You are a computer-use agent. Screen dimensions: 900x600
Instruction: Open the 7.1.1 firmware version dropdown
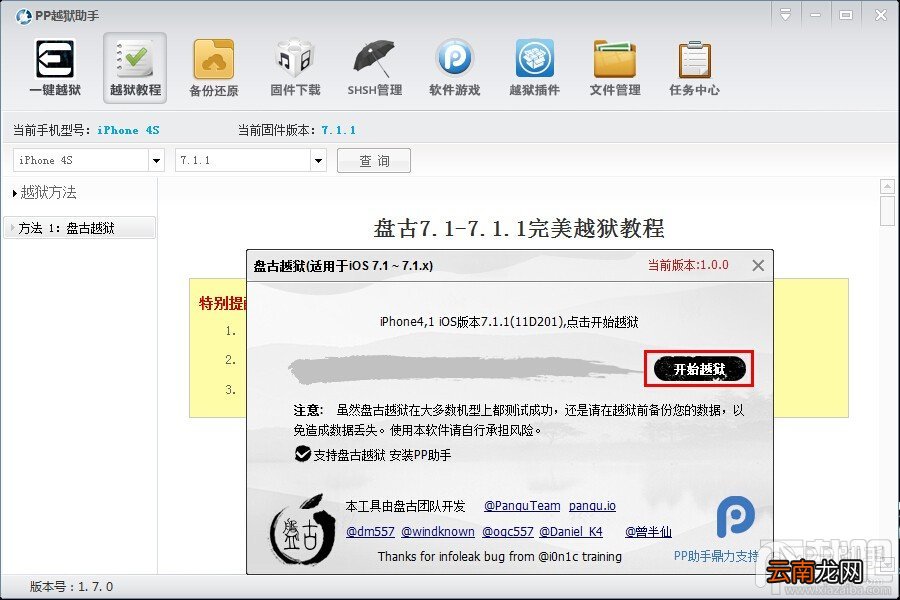click(318, 160)
